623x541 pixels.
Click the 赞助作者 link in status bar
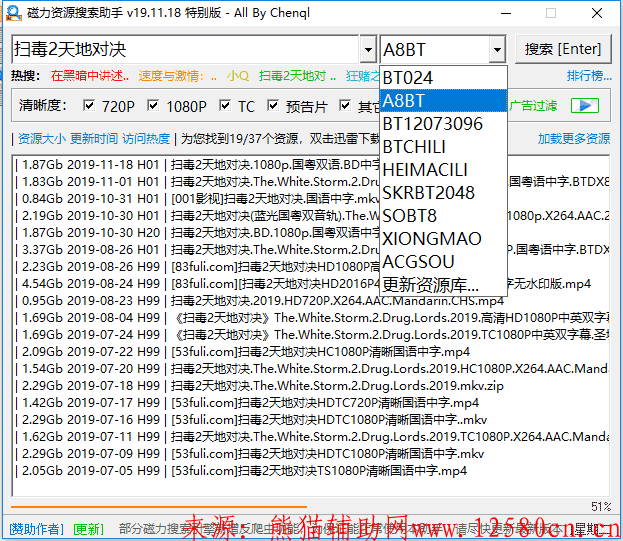(x=34, y=528)
